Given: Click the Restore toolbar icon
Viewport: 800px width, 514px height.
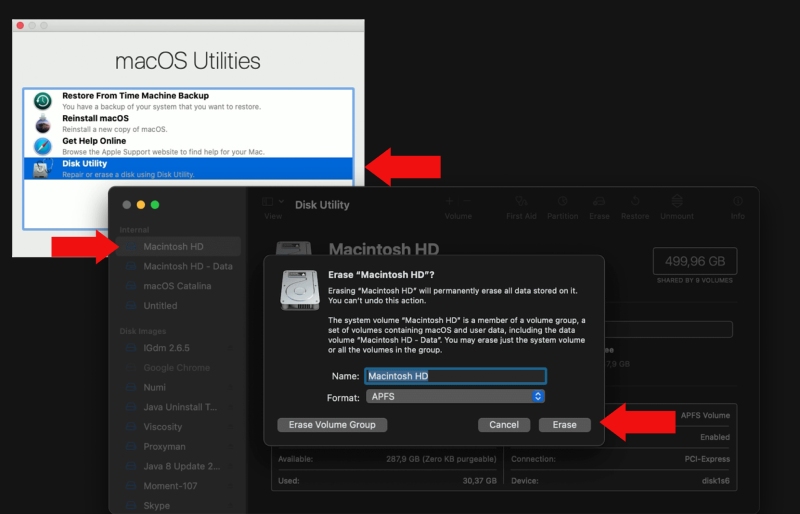Looking at the screenshot, I should click(635, 202).
